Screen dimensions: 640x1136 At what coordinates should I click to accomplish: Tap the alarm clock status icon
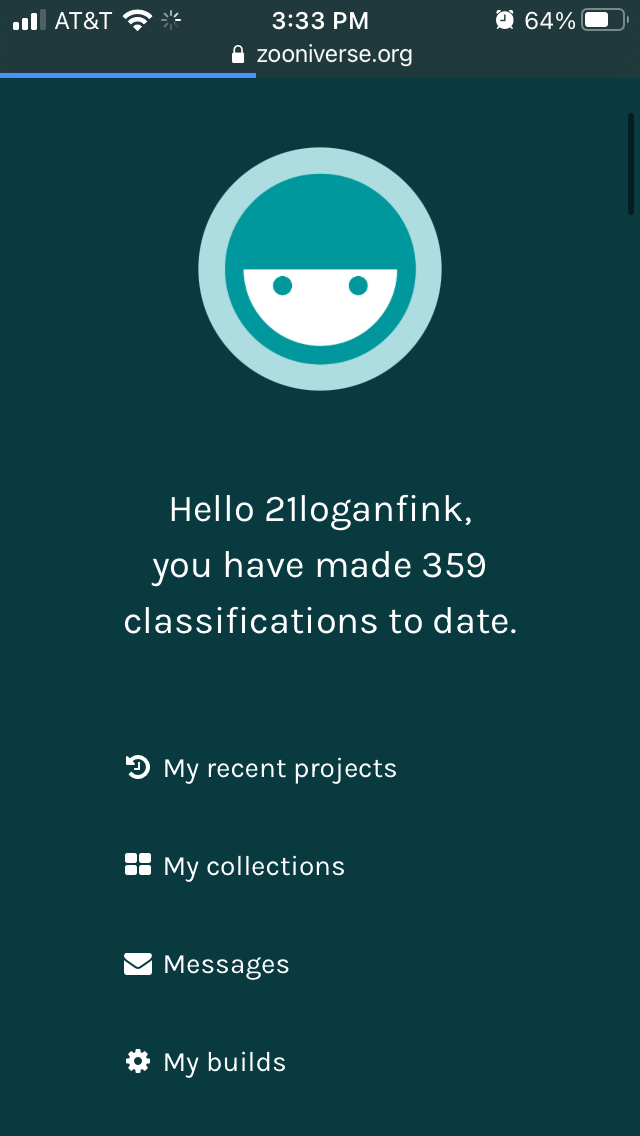(x=505, y=20)
